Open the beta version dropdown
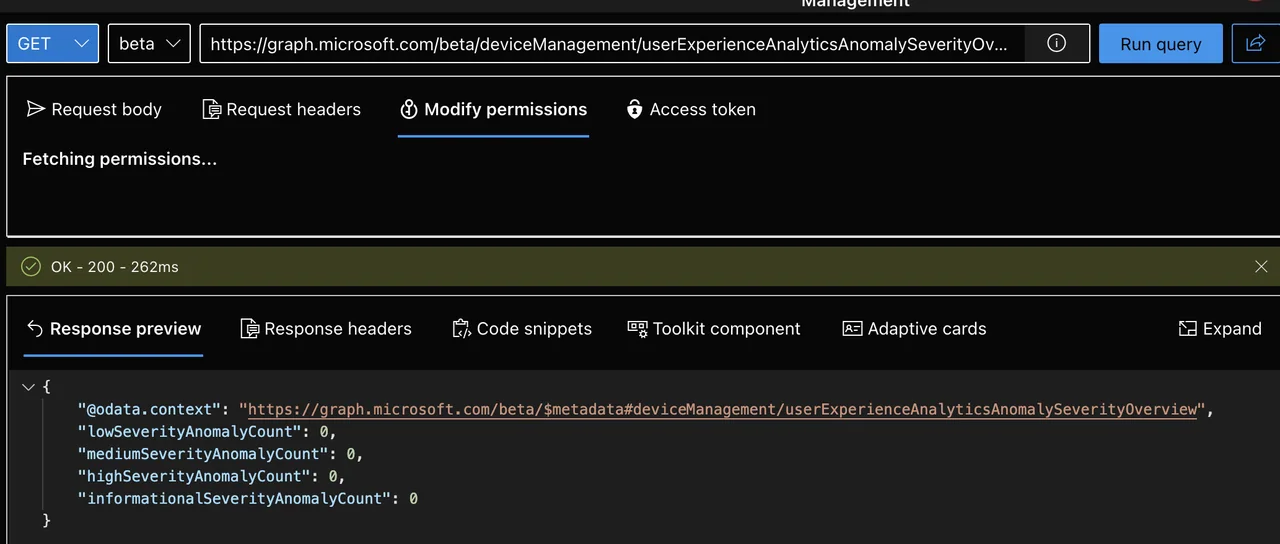The image size is (1280, 544). coord(149,43)
